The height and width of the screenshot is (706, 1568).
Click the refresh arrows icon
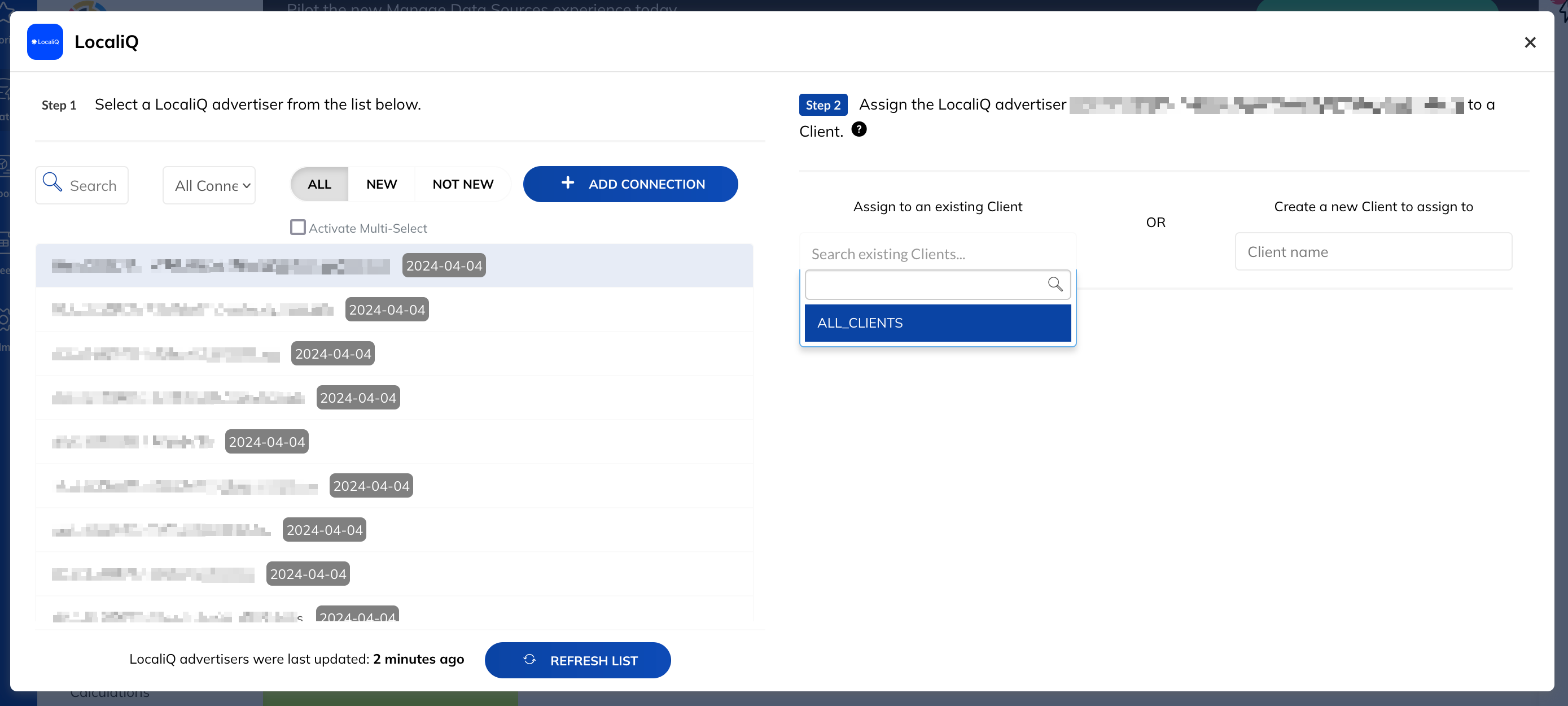coord(529,660)
